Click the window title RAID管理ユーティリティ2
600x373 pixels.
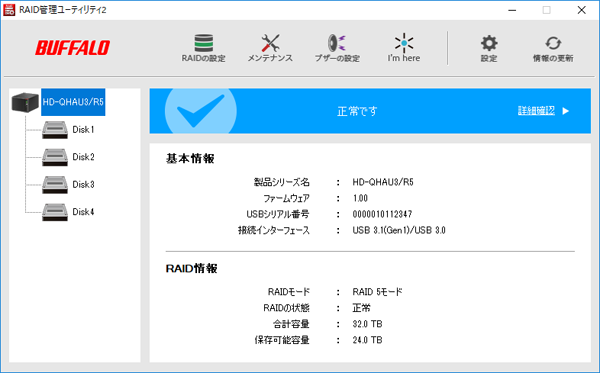tap(63, 10)
